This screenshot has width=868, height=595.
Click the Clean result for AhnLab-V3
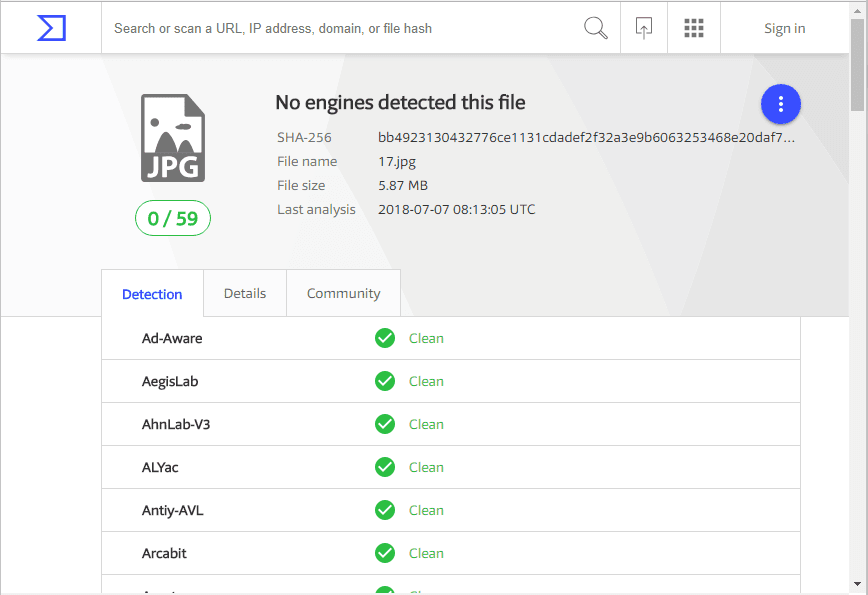pos(426,425)
